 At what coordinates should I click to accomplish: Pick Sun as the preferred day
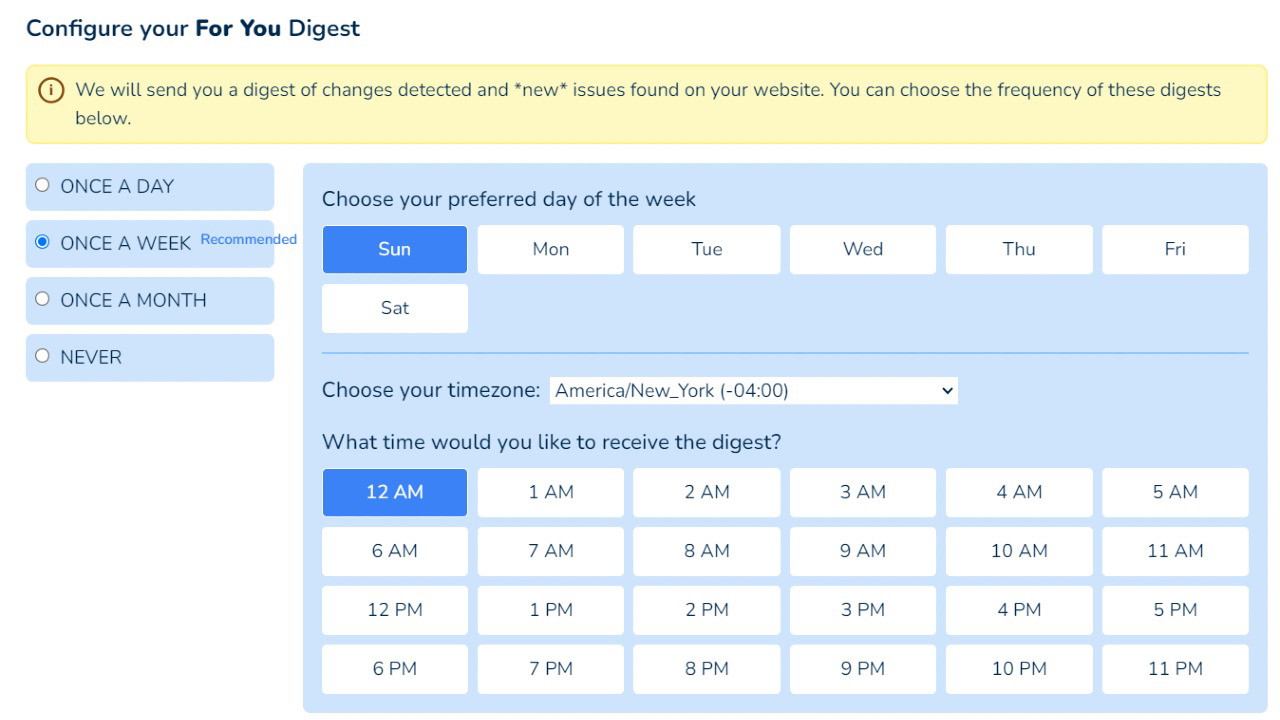(394, 250)
